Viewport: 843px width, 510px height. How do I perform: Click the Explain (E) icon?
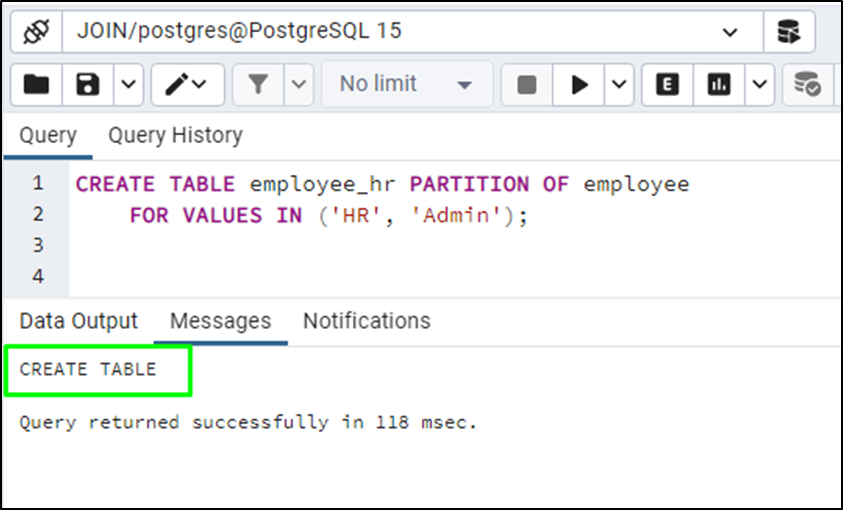click(667, 84)
